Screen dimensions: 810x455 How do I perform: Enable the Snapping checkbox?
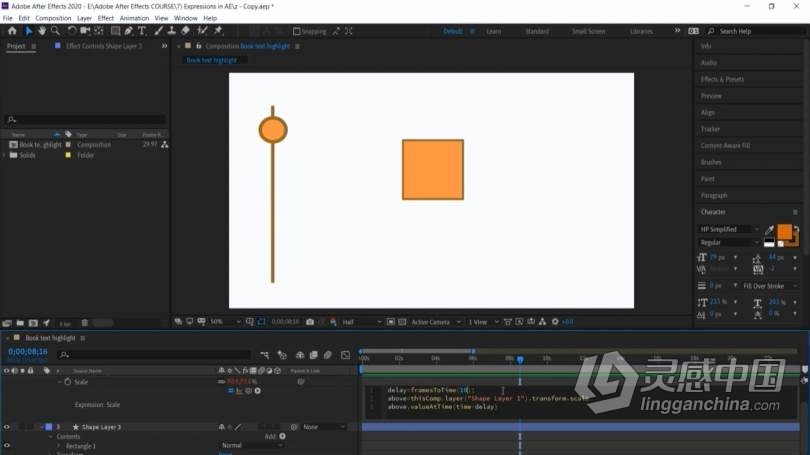(297, 32)
